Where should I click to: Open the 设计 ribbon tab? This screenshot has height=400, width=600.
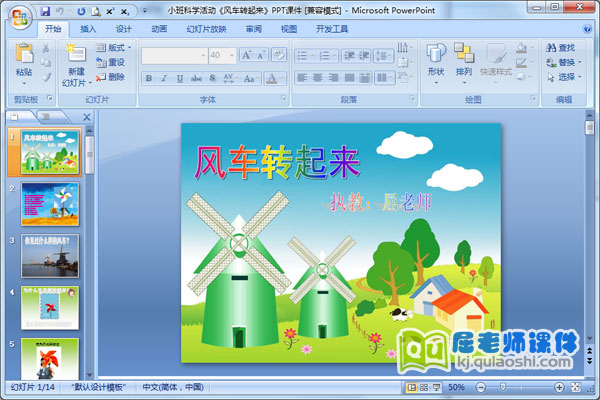click(x=124, y=29)
